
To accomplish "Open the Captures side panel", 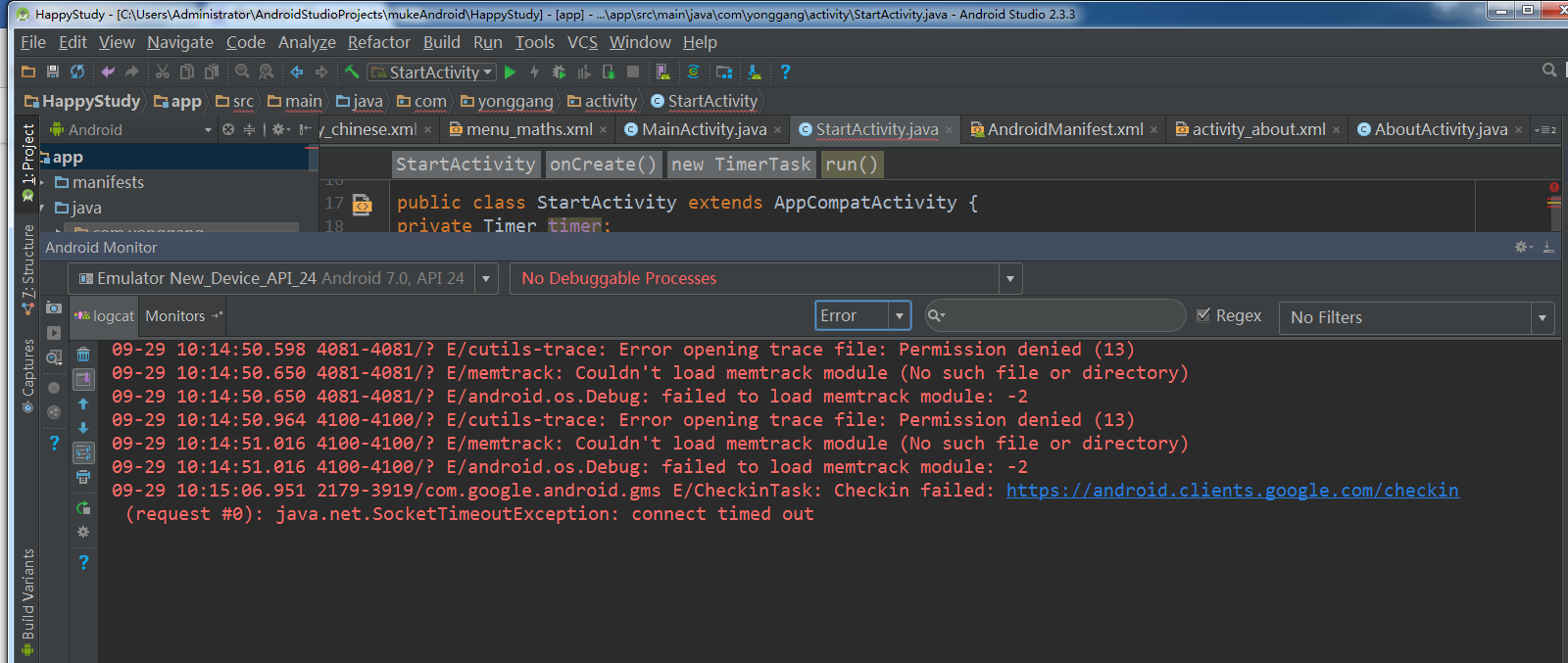I will (x=27, y=377).
